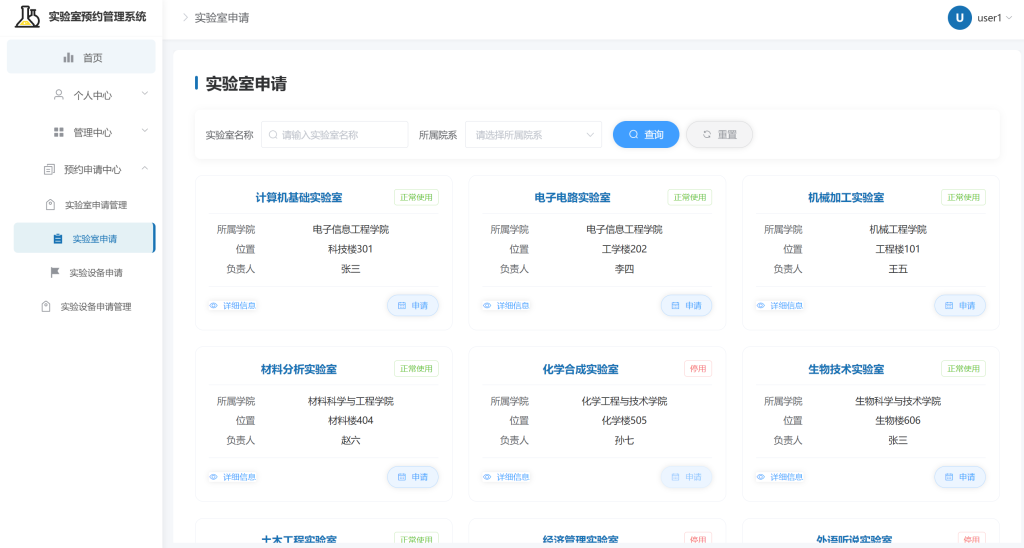Click the flag icon beside 实验设备申请
1024x548 pixels.
coord(55,272)
